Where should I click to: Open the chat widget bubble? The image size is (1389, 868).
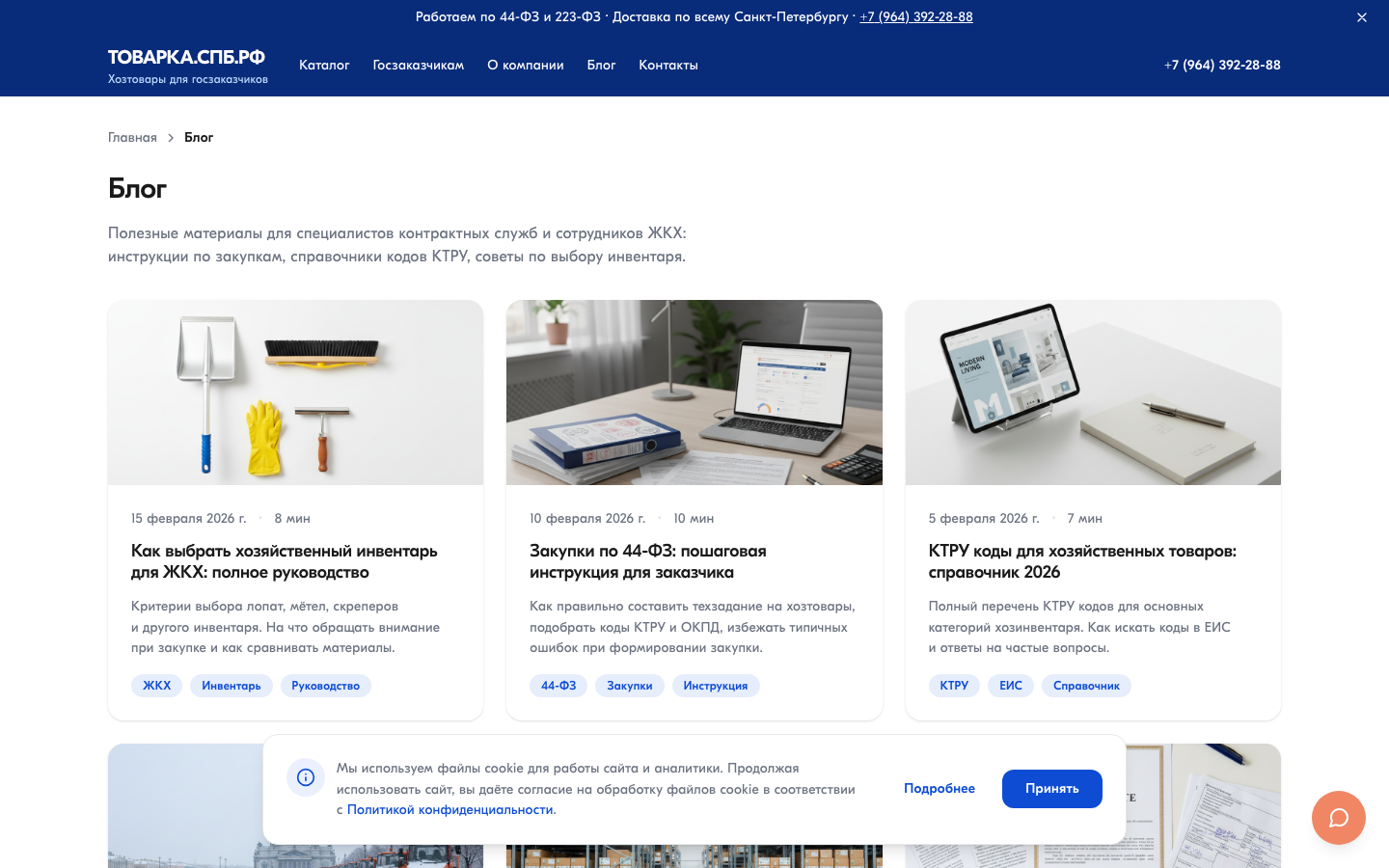(x=1338, y=818)
